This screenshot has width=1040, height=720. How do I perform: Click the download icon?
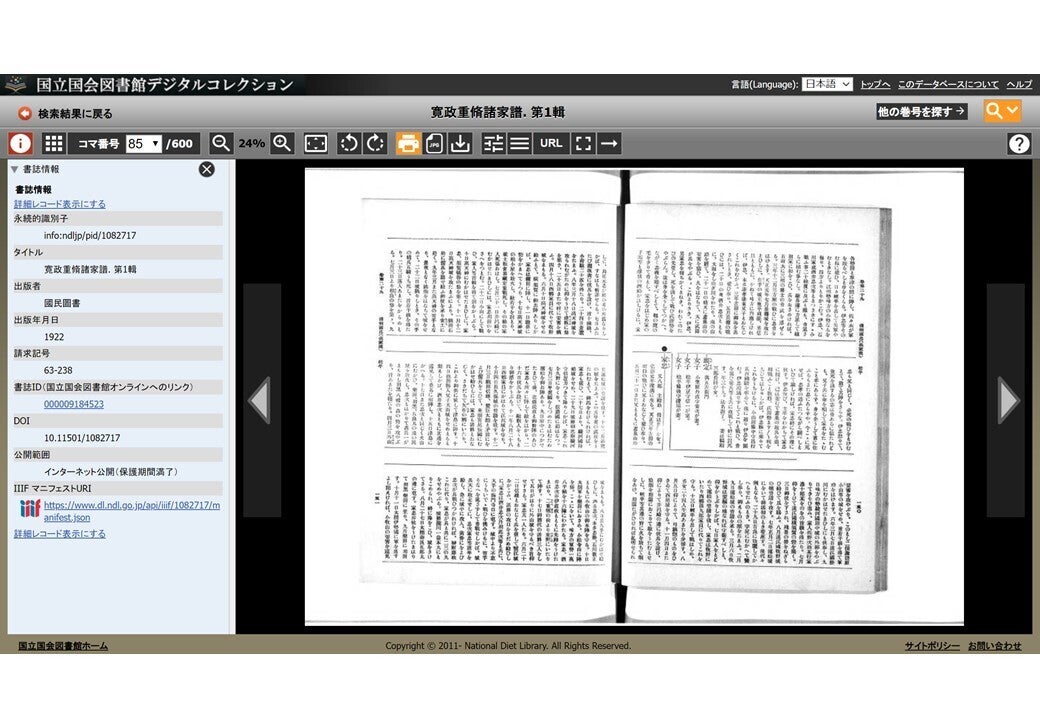click(x=460, y=143)
